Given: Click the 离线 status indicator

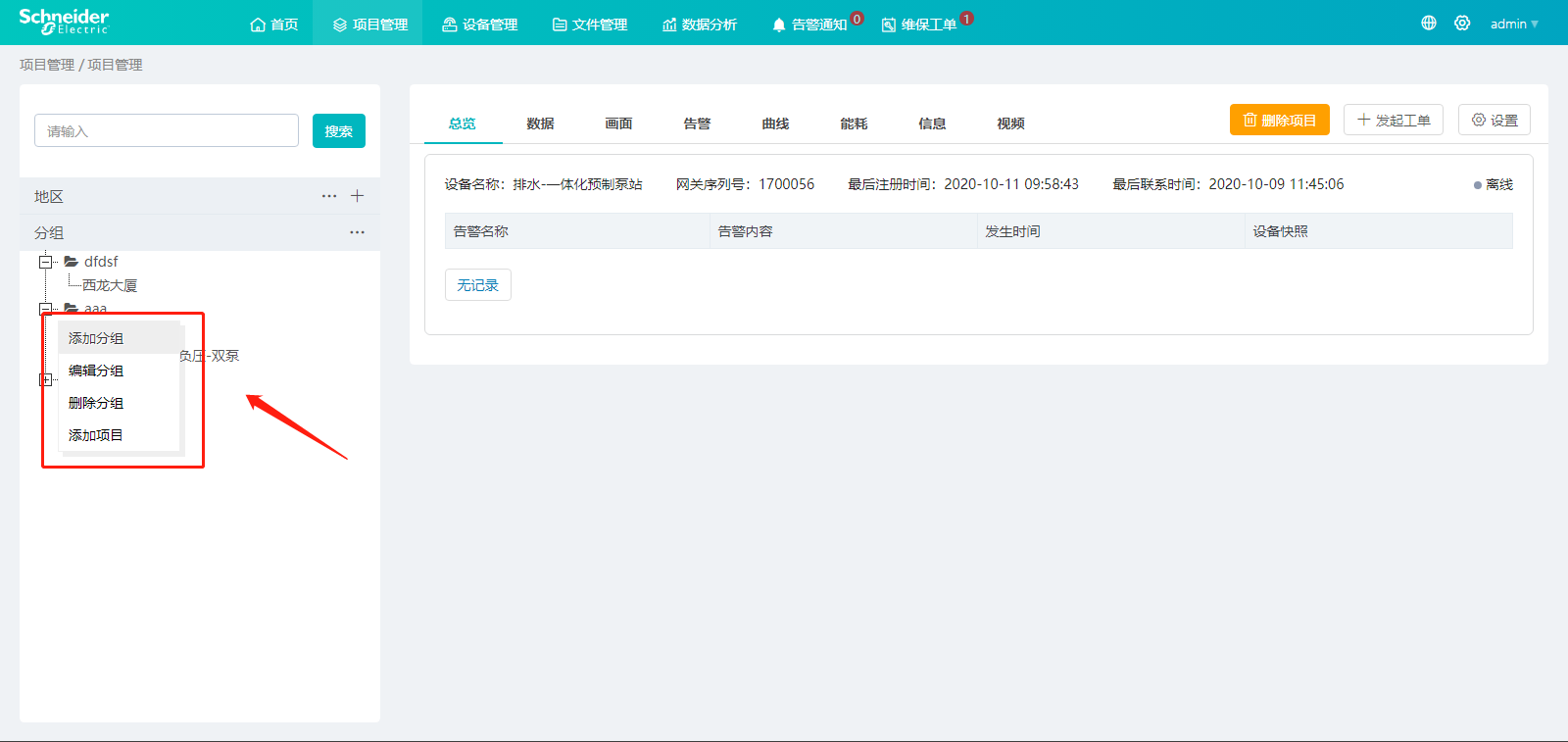Looking at the screenshot, I should (x=1494, y=184).
